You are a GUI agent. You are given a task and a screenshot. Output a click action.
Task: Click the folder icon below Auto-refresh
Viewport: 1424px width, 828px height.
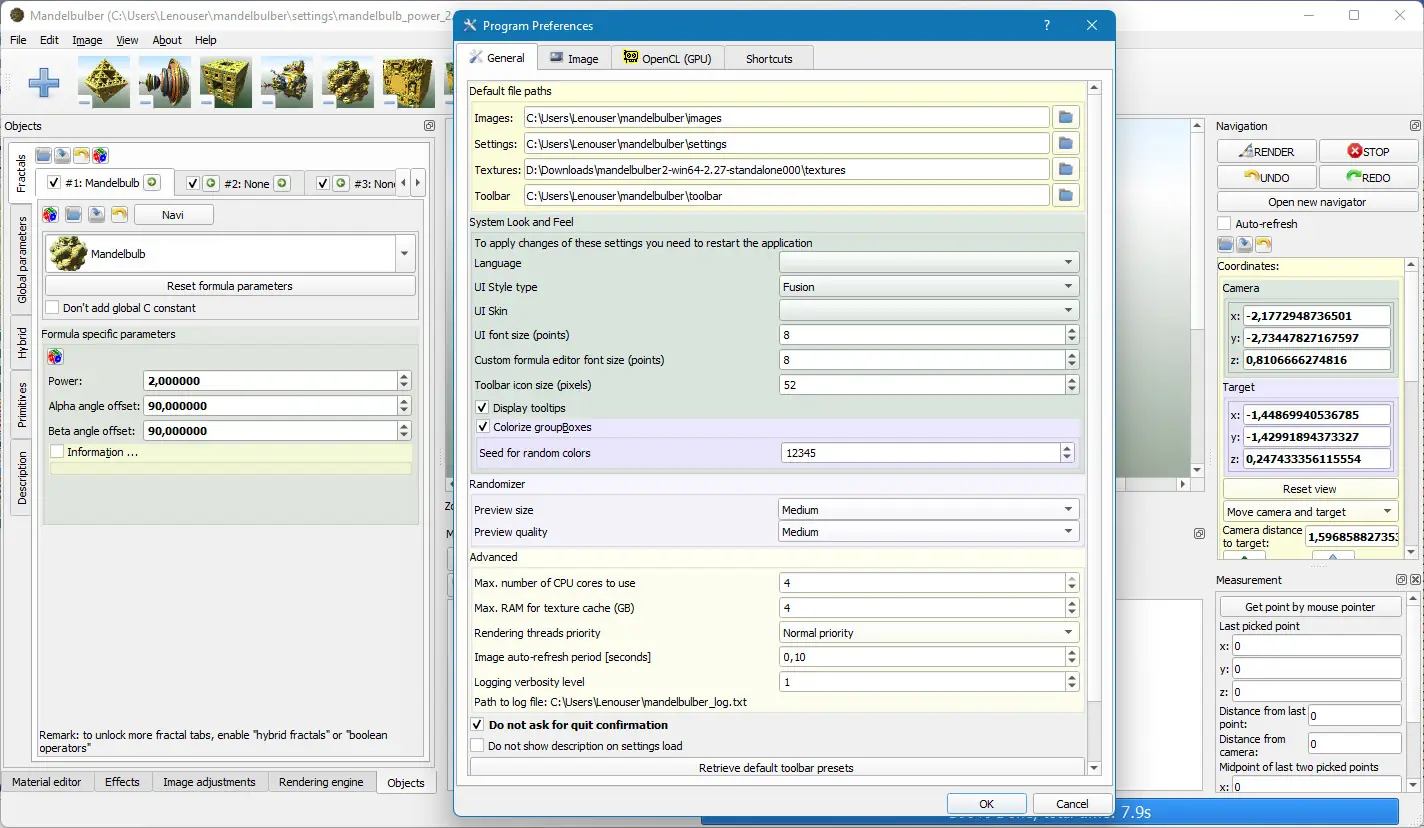pos(1225,245)
